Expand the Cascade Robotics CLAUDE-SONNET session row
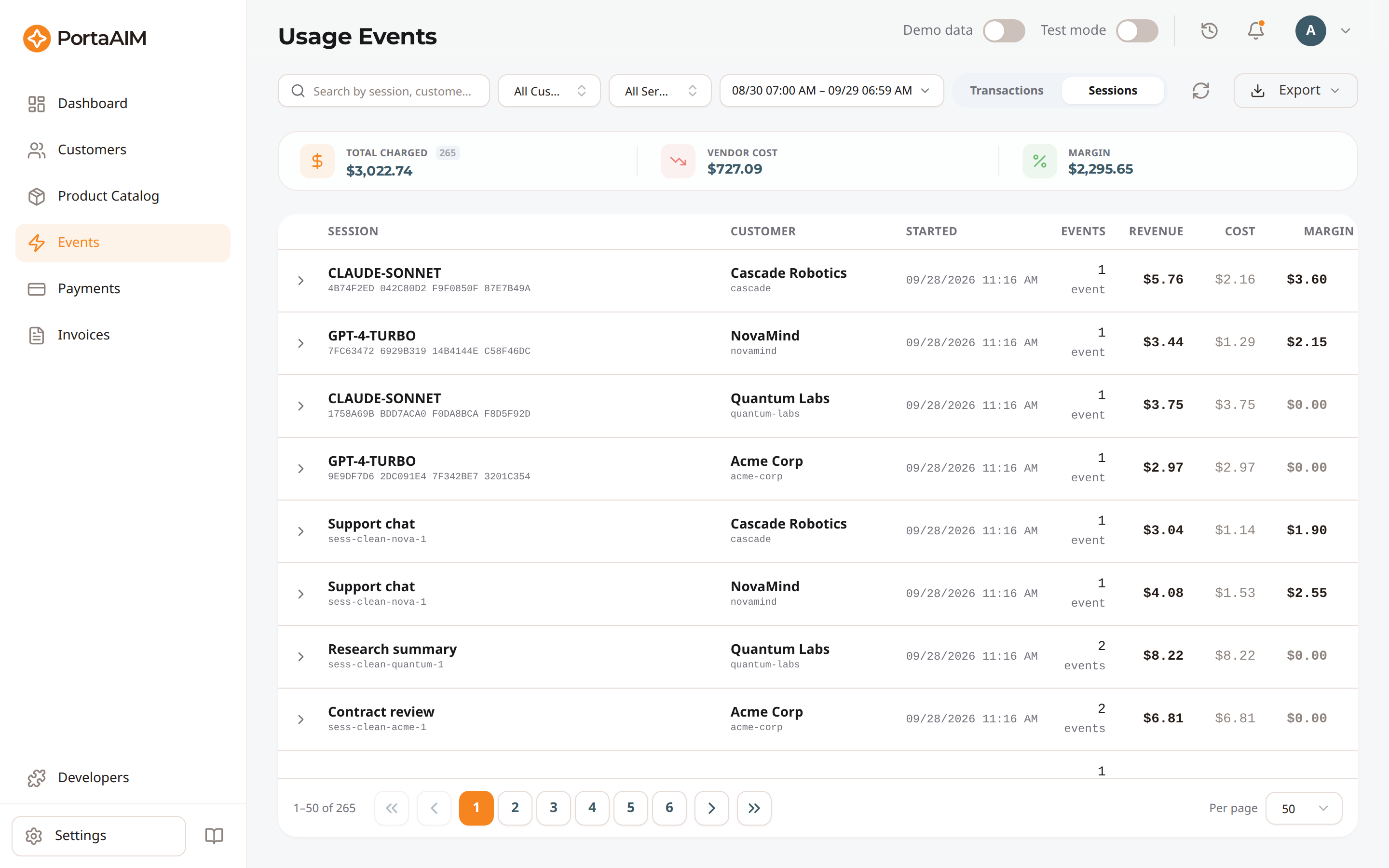Viewport: 1389px width, 868px height. 301,281
